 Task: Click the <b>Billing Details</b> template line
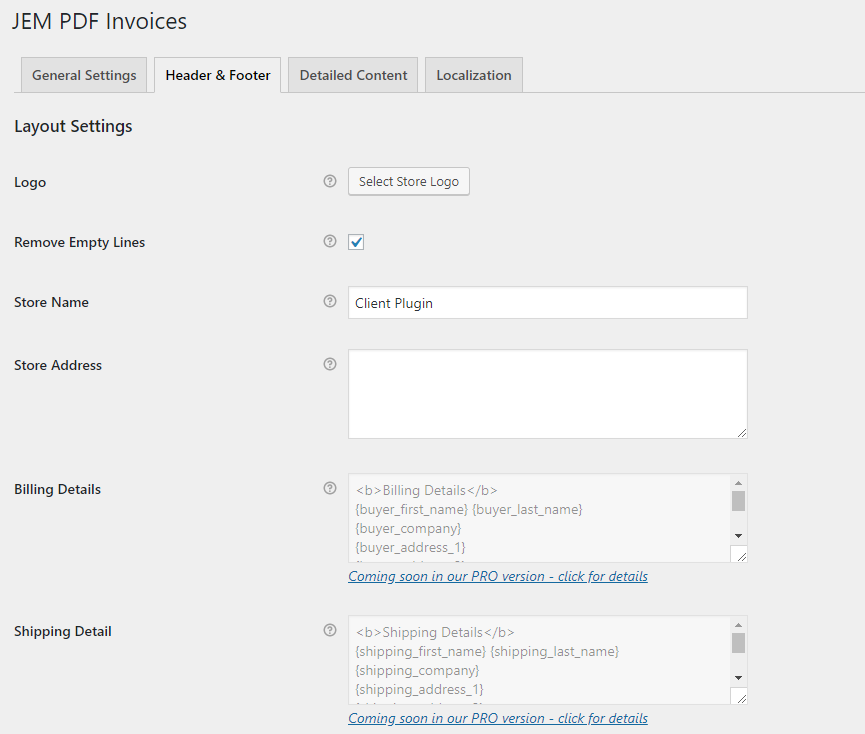click(426, 490)
